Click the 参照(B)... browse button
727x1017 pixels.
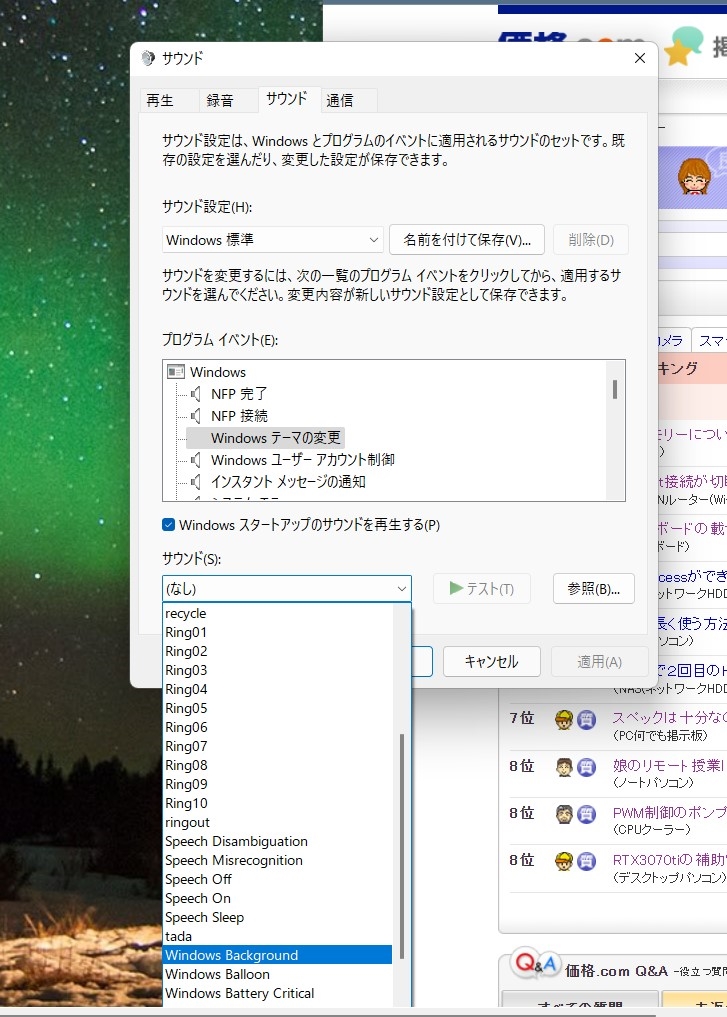(593, 589)
